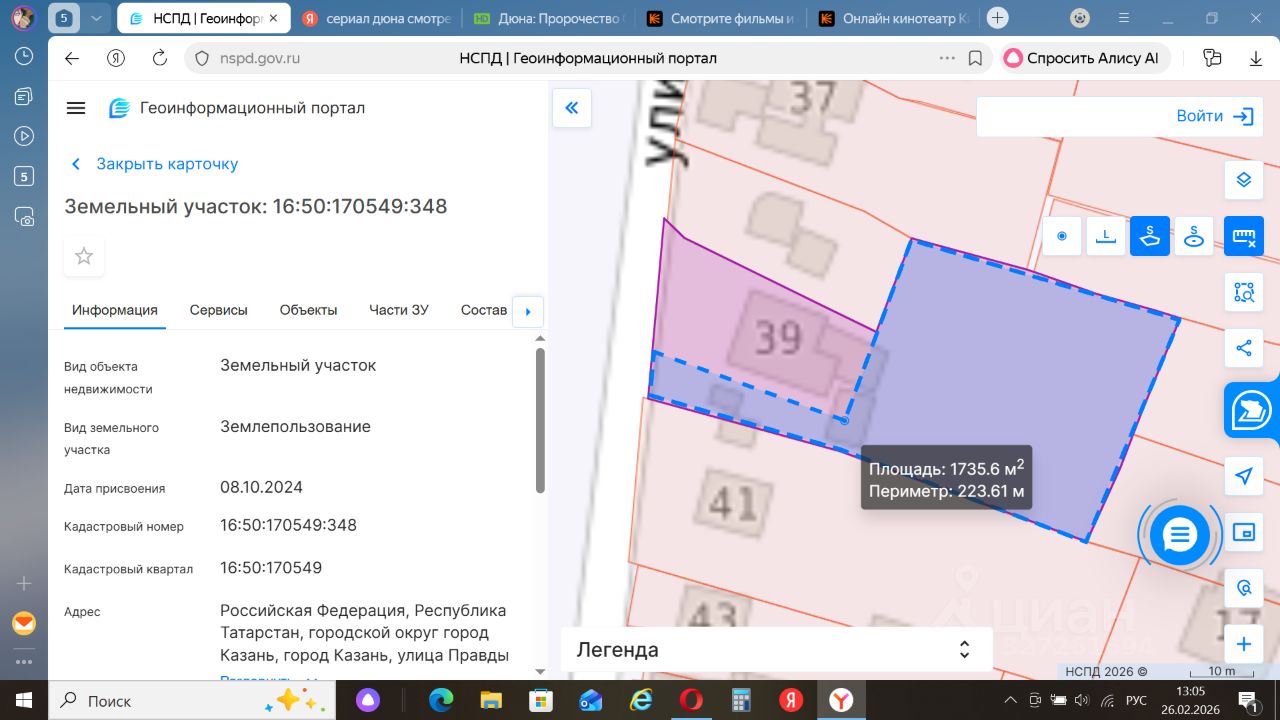Open a new browser tab
The height and width of the screenshot is (720, 1280).
coord(997,18)
